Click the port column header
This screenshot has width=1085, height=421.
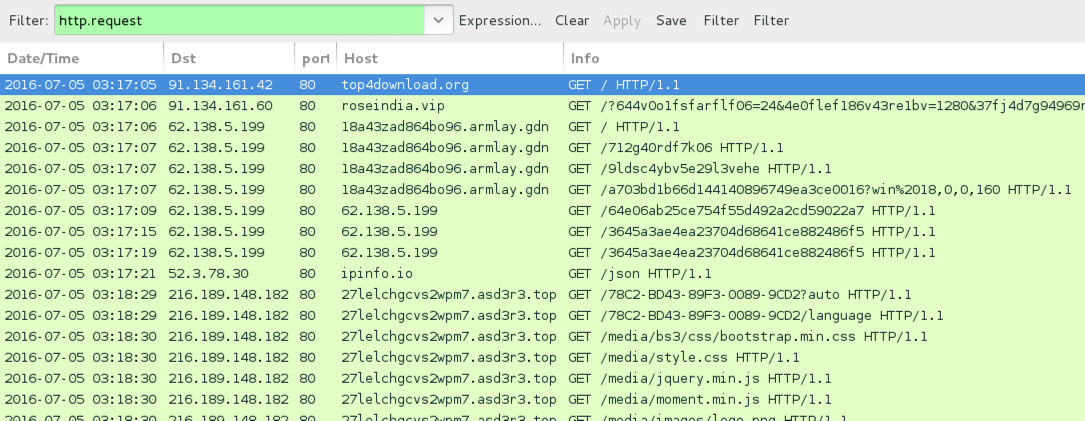tap(315, 58)
